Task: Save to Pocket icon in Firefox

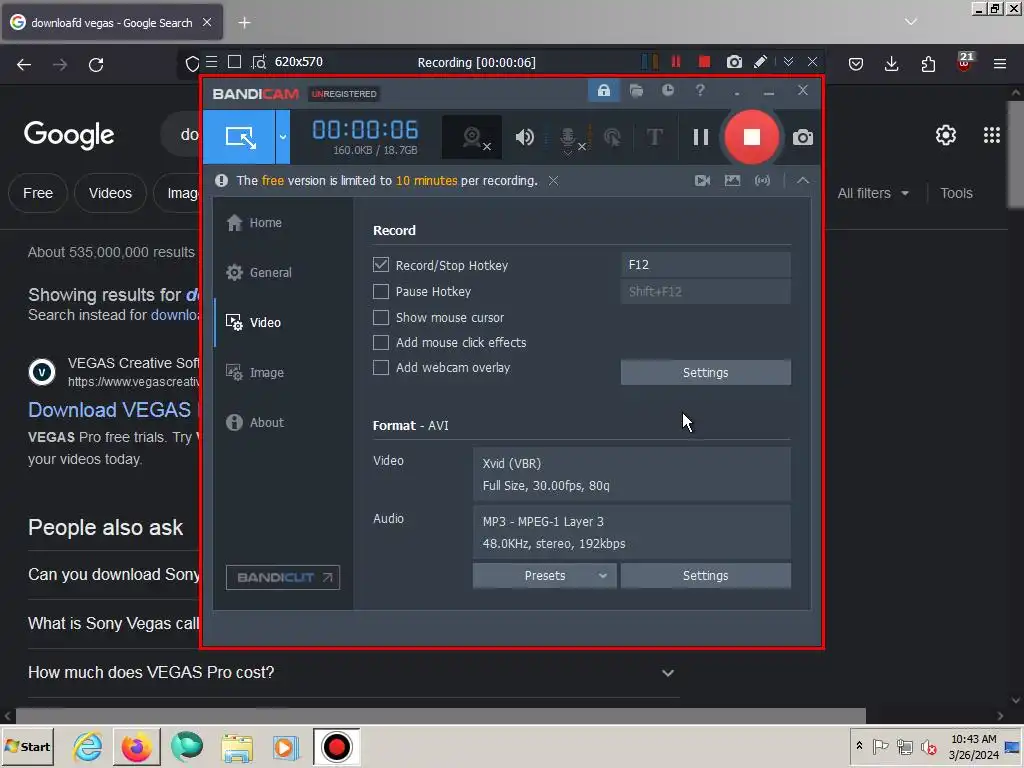Action: pyautogui.click(x=856, y=64)
